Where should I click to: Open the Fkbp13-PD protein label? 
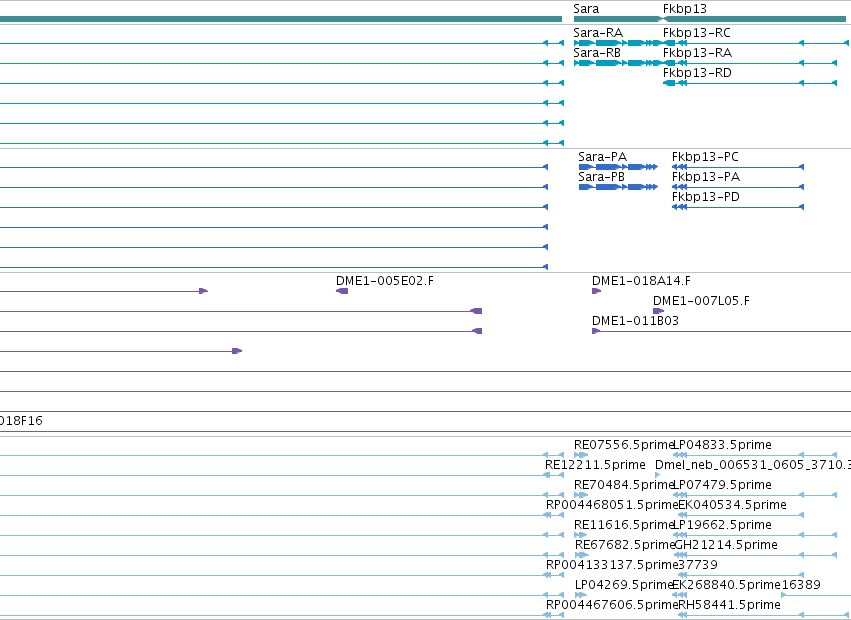tap(706, 197)
